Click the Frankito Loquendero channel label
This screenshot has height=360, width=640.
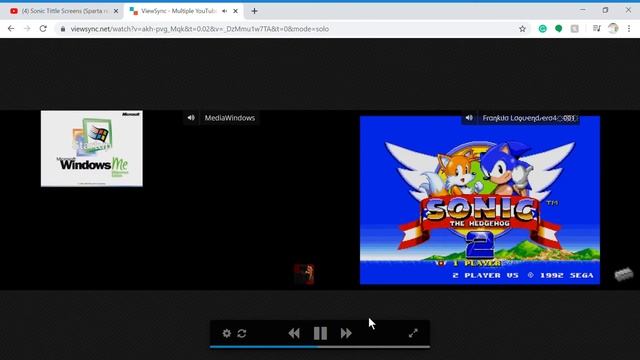click(528, 118)
